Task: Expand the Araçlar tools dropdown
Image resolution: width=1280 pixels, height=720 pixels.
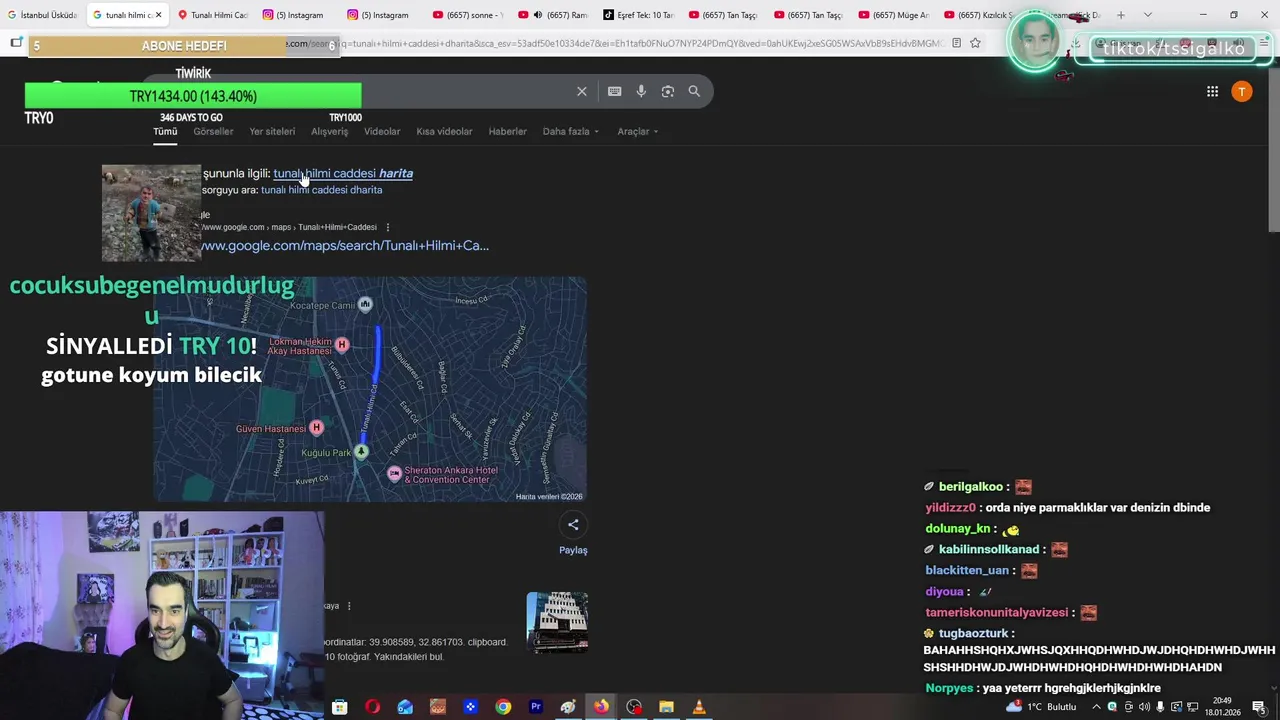Action: [x=638, y=131]
